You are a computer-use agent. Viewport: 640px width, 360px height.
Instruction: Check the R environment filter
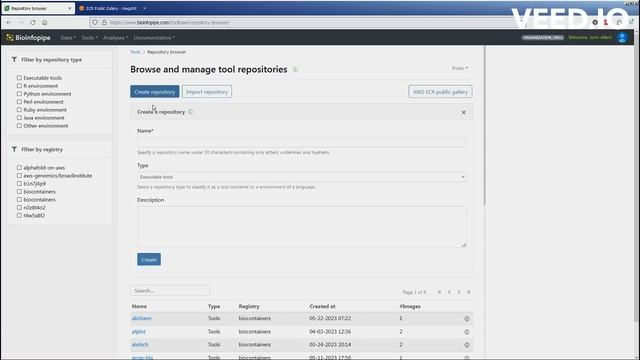[x=19, y=86]
